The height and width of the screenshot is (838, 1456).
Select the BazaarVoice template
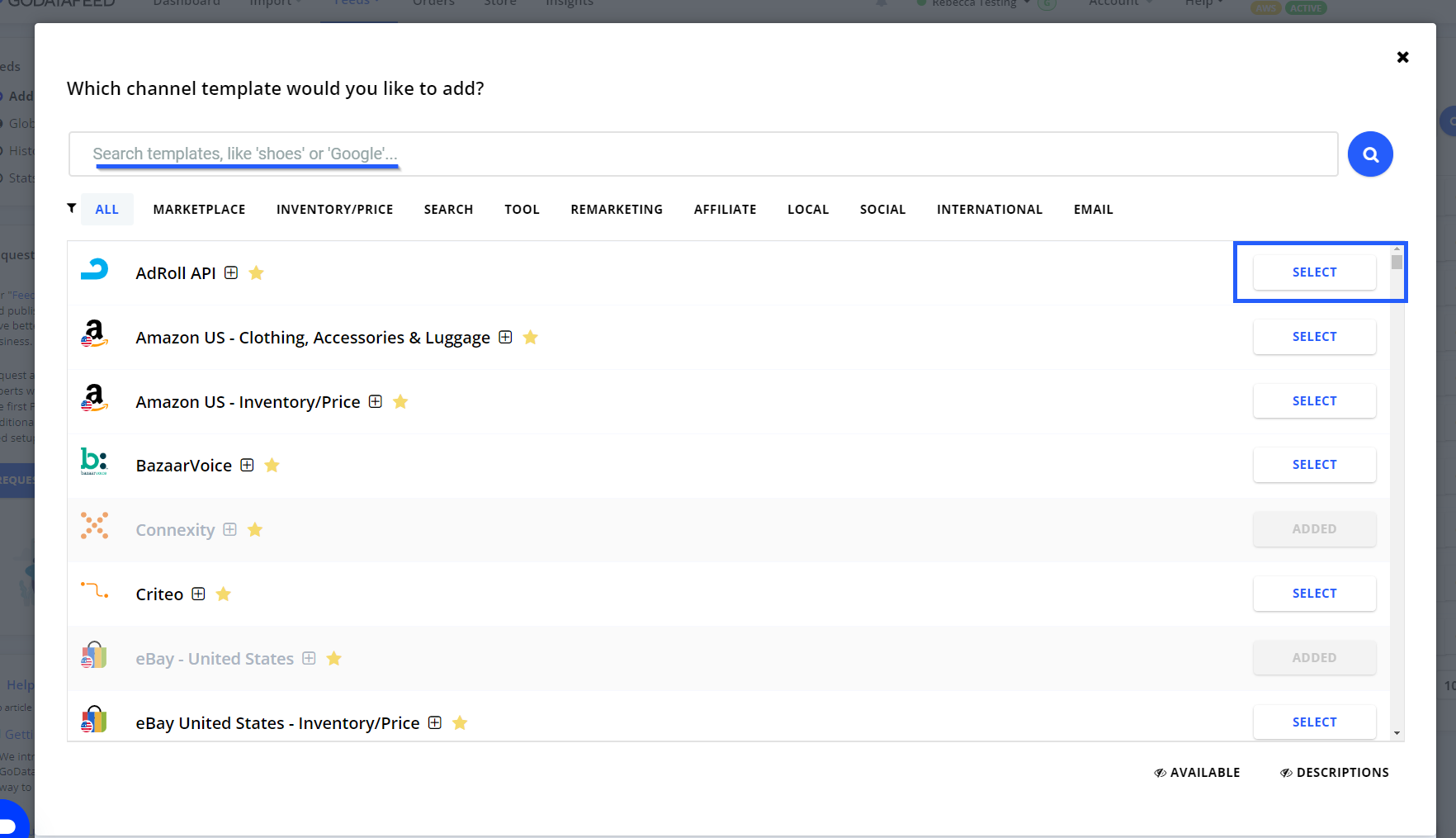point(1314,465)
